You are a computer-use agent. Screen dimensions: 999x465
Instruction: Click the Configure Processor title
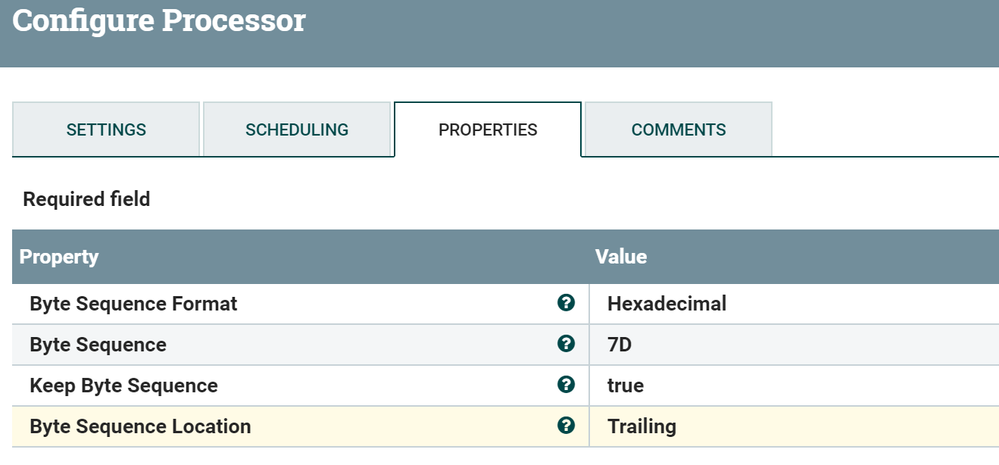coord(159,21)
